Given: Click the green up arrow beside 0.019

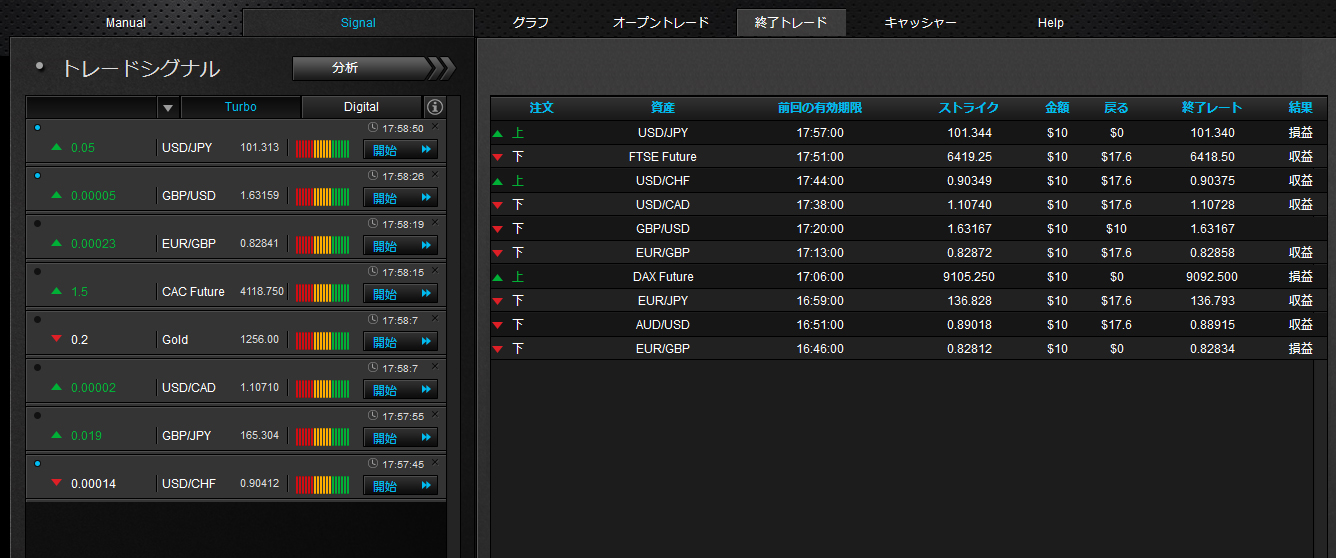Looking at the screenshot, I should coord(56,435).
